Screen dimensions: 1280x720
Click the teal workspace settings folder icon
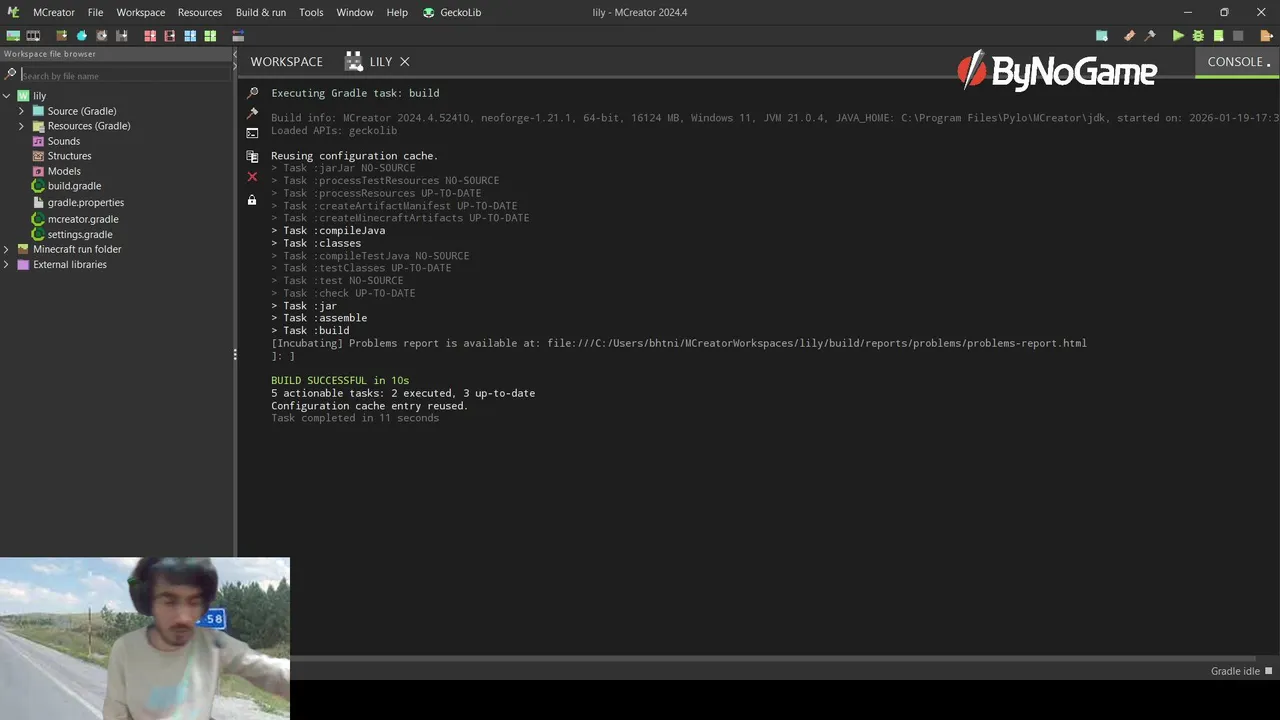1102,36
